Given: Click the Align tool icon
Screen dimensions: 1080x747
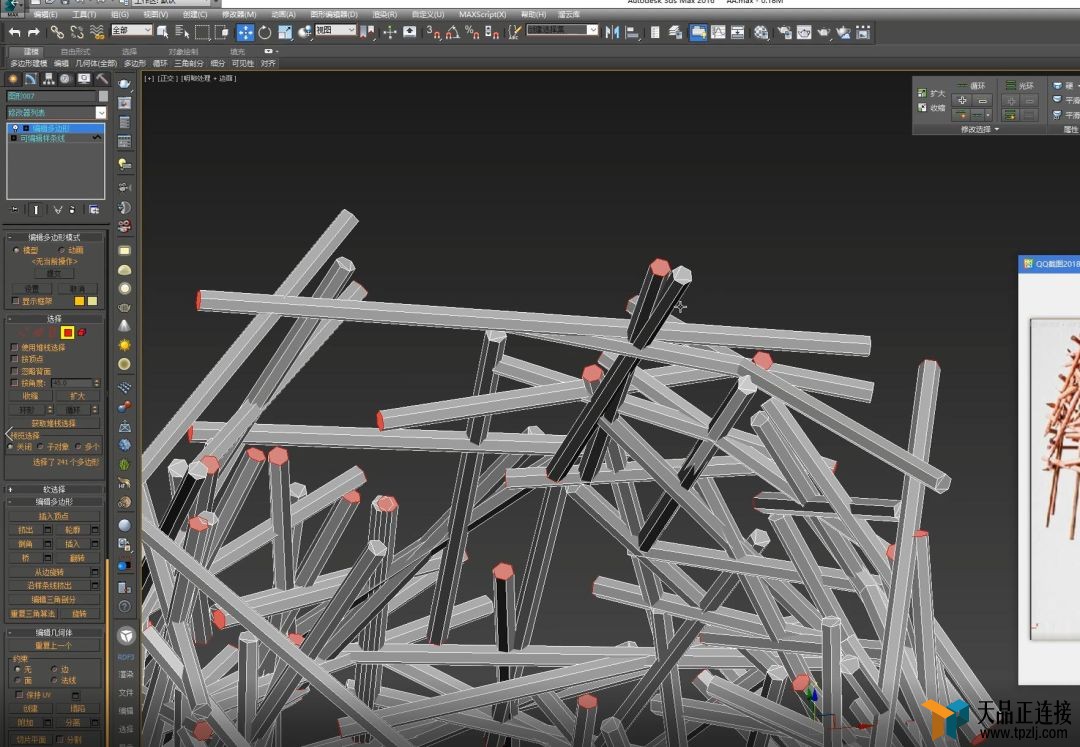Looking at the screenshot, I should tap(632, 32).
